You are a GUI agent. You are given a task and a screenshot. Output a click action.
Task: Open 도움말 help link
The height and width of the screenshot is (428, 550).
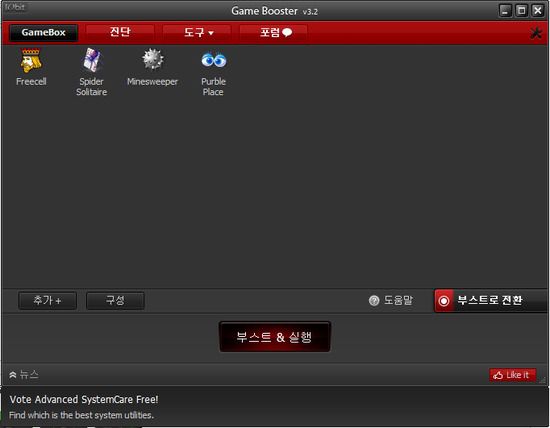[x=398, y=300]
